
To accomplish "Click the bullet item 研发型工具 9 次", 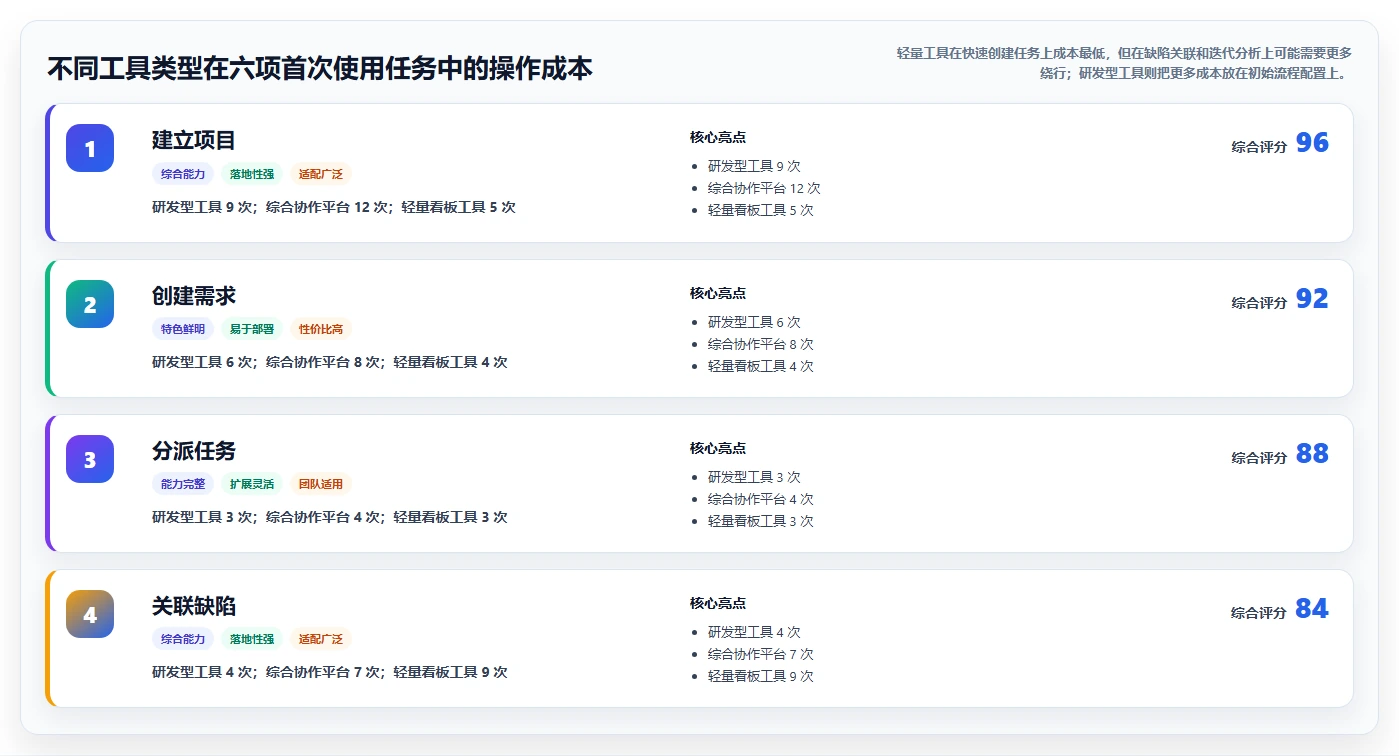I will tap(754, 166).
